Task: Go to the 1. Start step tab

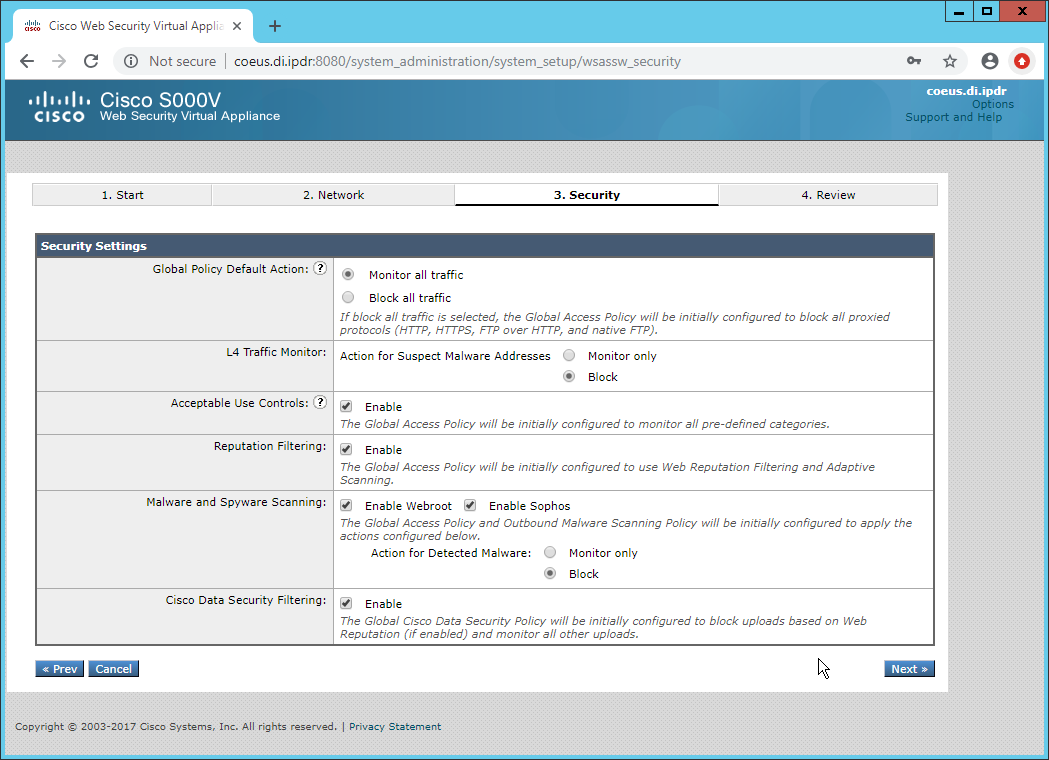Action: pyautogui.click(x=122, y=195)
